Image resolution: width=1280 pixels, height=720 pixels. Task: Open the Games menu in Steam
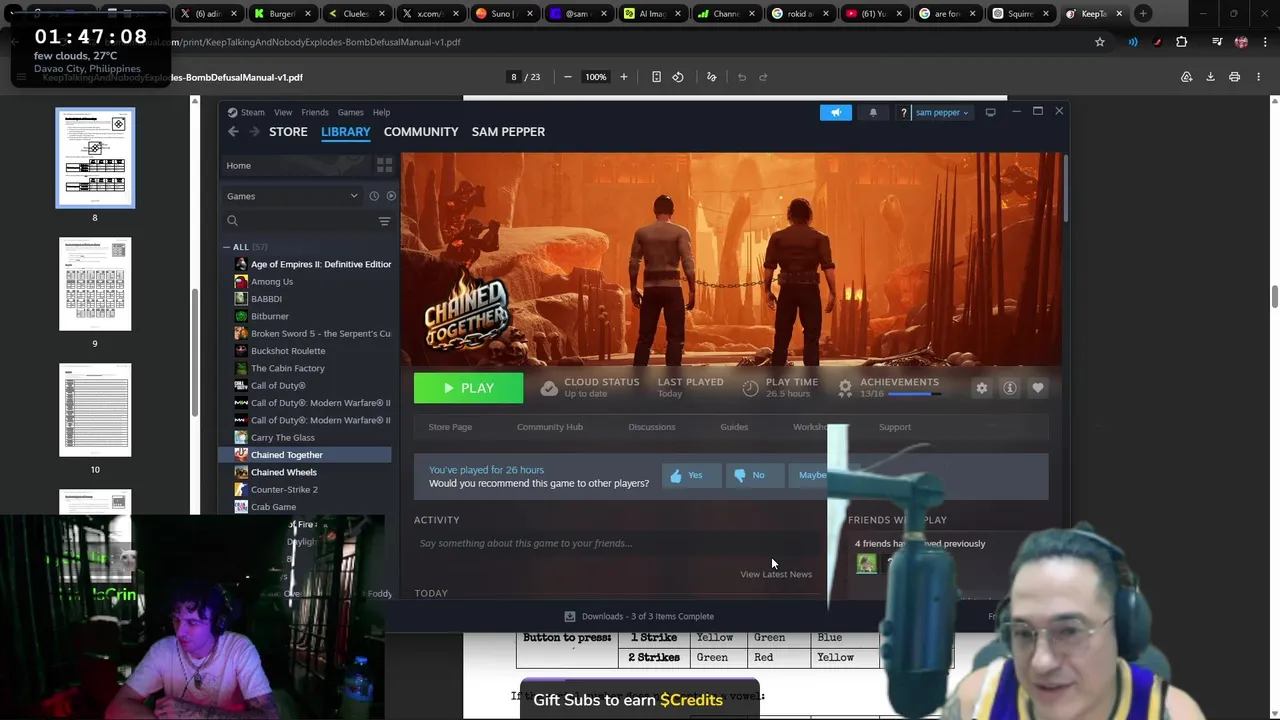coord(350,112)
